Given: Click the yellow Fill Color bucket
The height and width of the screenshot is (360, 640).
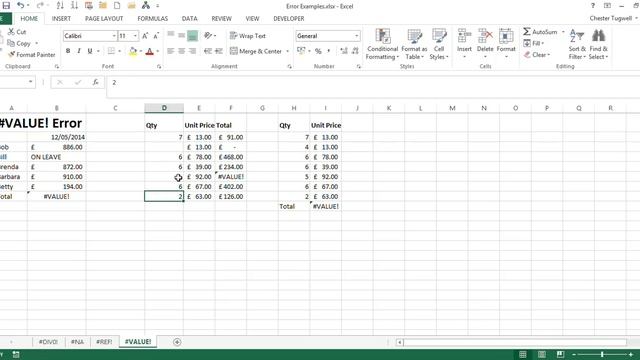Looking at the screenshot, I should click(x=133, y=51).
